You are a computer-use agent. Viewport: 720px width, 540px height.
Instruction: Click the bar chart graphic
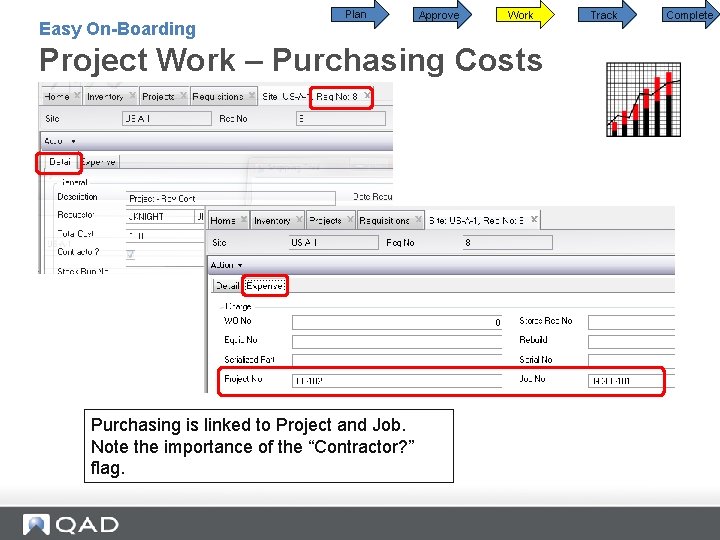point(643,100)
